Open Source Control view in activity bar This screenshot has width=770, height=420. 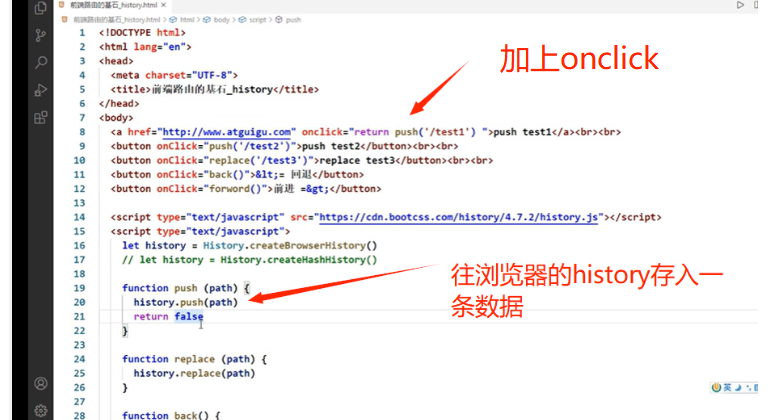click(x=41, y=35)
